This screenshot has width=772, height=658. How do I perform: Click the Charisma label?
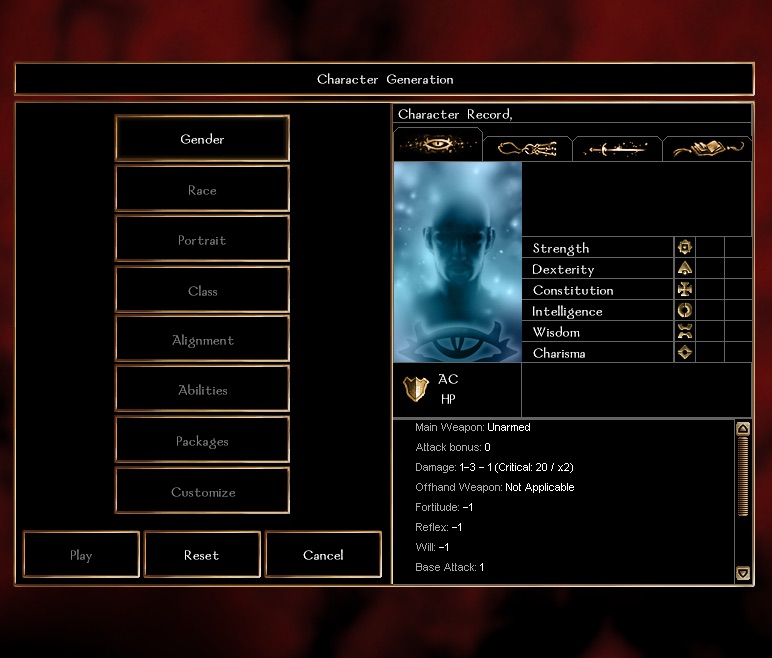(x=559, y=353)
